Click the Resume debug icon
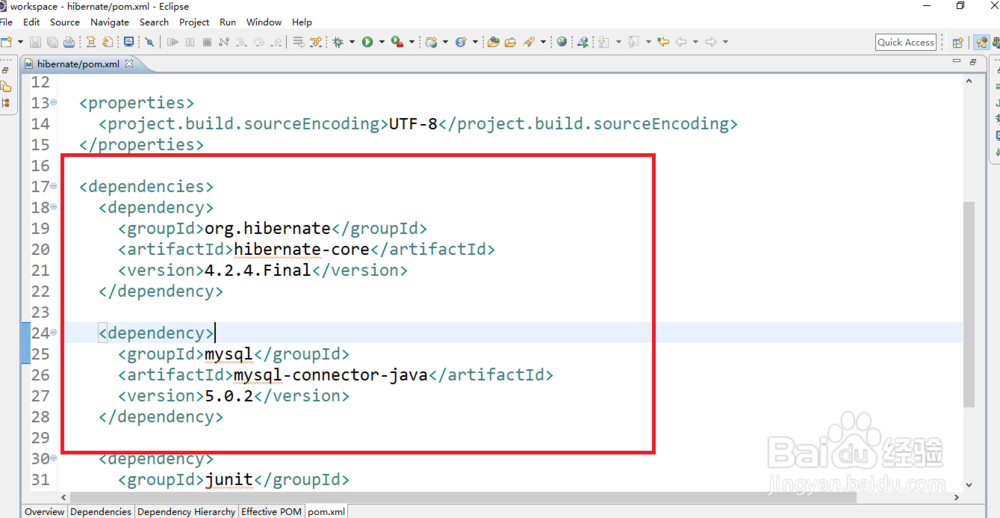The width and height of the screenshot is (1000, 518). coord(172,42)
